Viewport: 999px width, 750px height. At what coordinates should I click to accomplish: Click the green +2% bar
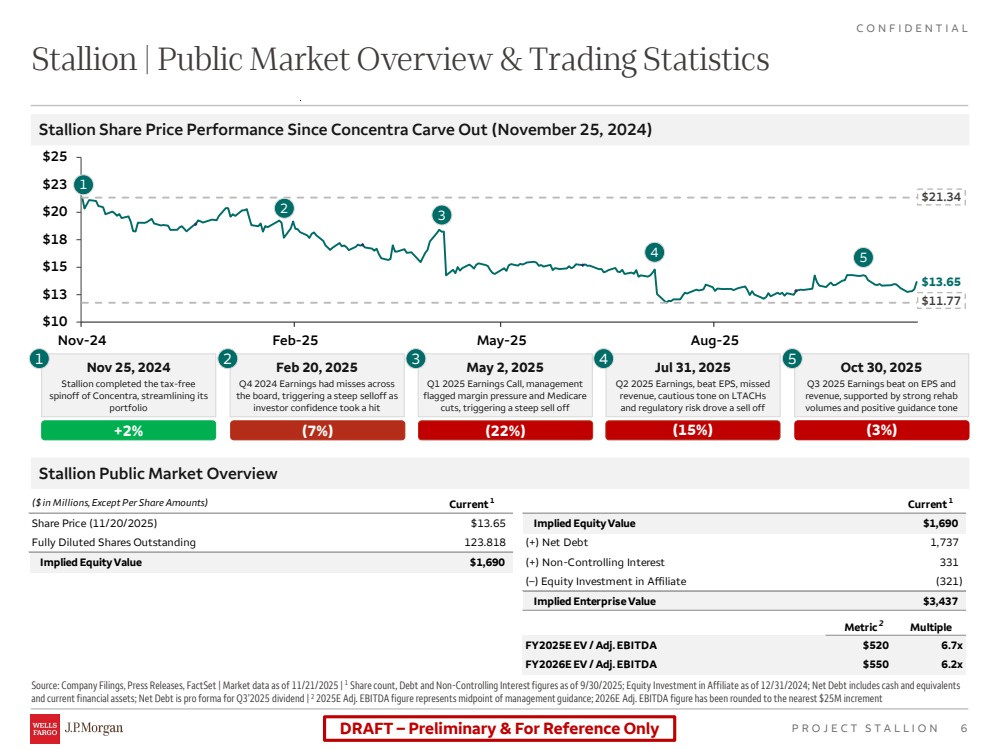point(128,430)
